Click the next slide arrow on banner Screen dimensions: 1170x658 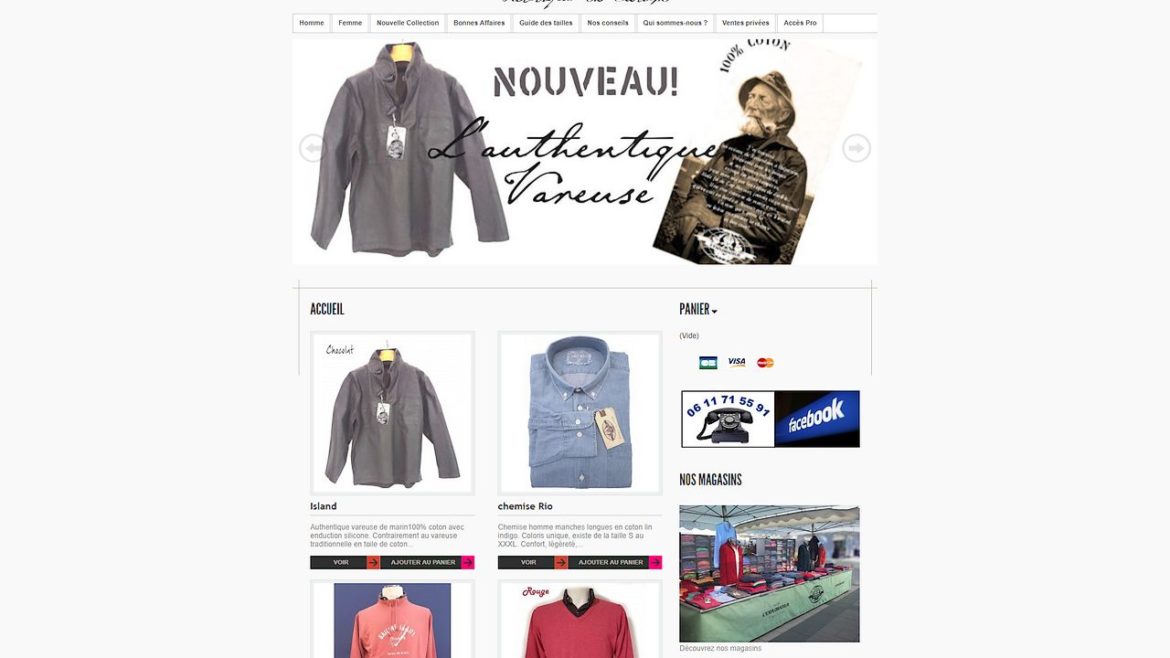(856, 148)
